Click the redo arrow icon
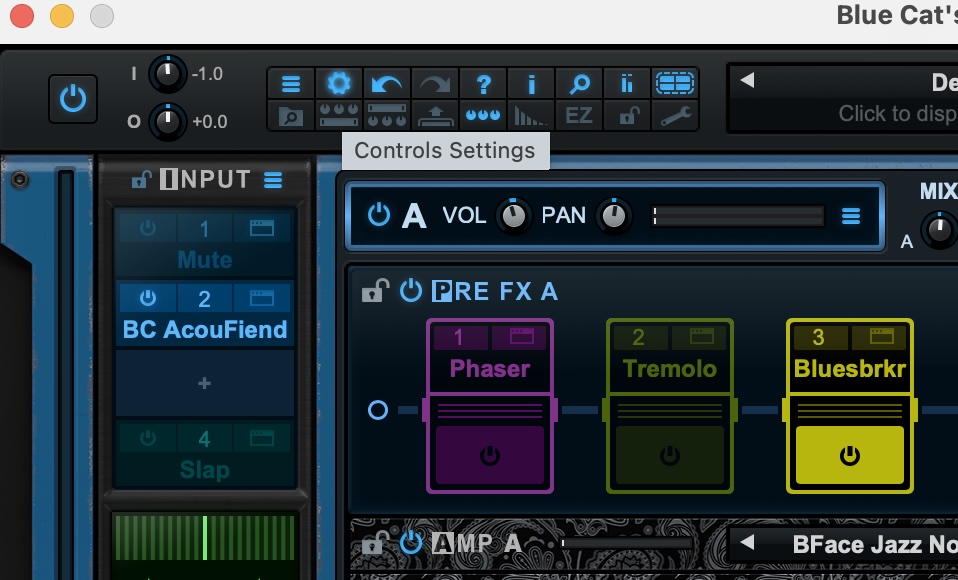Screen dimensions: 958x580 click(x=435, y=83)
